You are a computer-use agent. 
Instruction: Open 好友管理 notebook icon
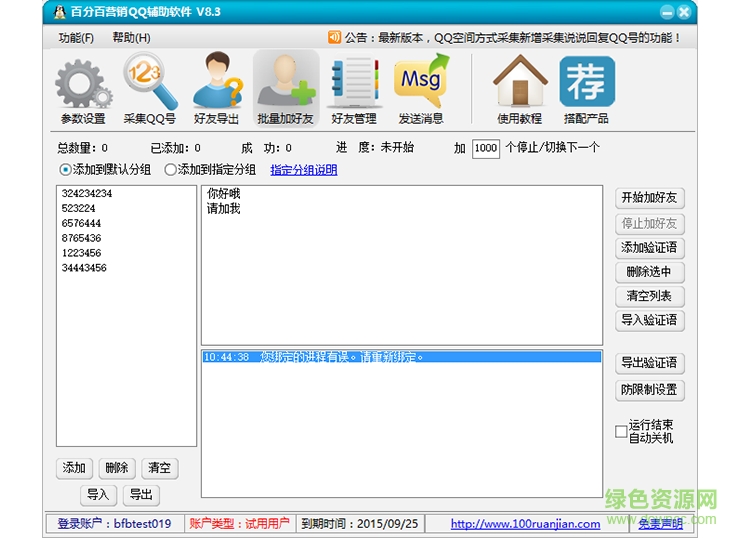click(x=353, y=83)
